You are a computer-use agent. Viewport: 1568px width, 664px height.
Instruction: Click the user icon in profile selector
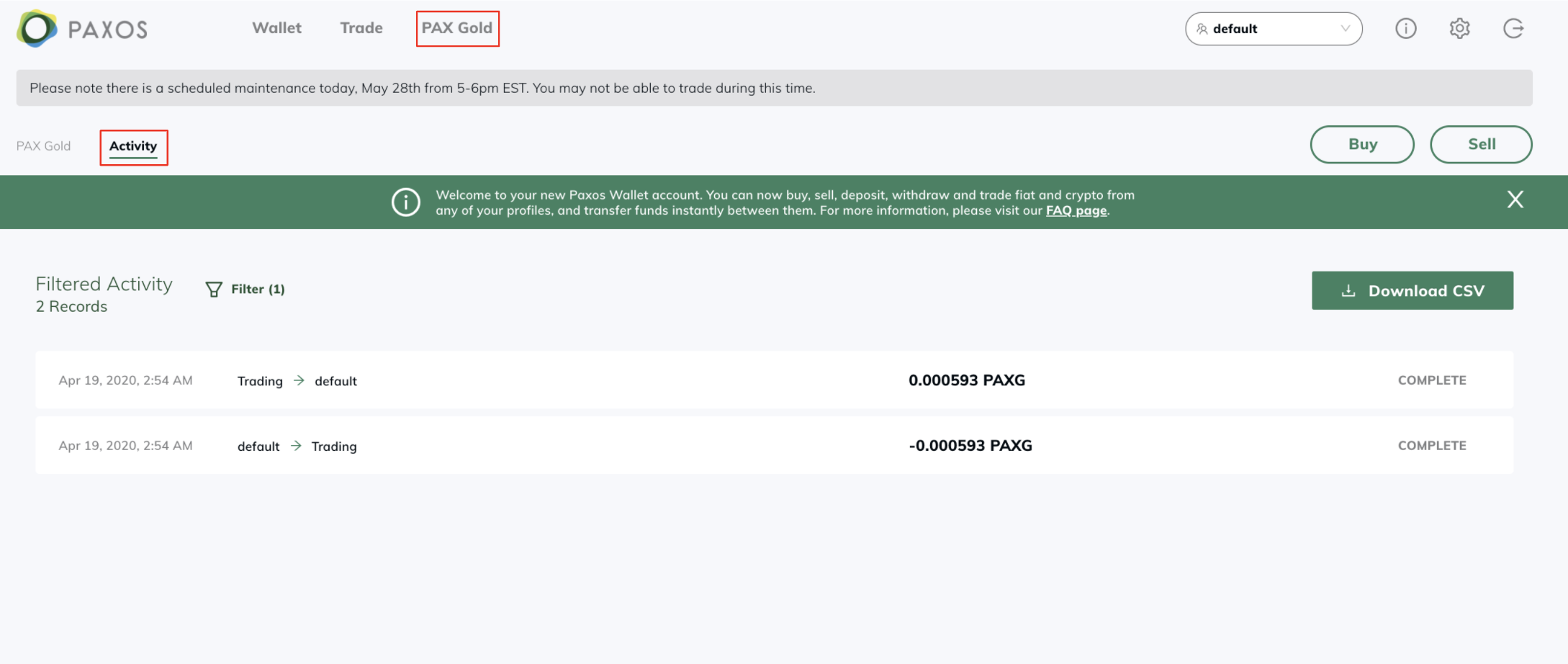[1202, 29]
